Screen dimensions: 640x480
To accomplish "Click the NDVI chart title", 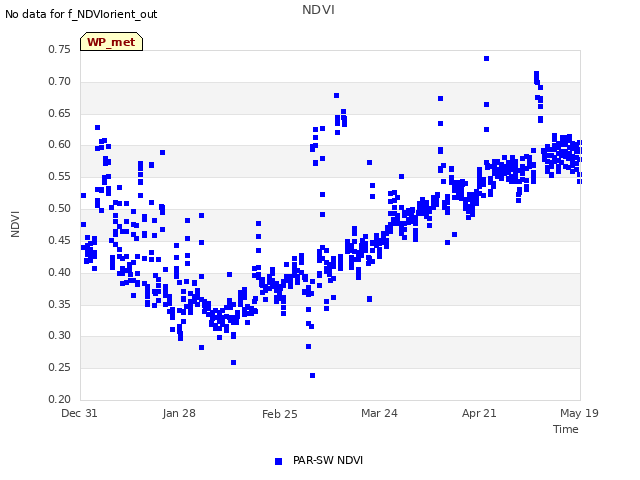I will [x=318, y=10].
